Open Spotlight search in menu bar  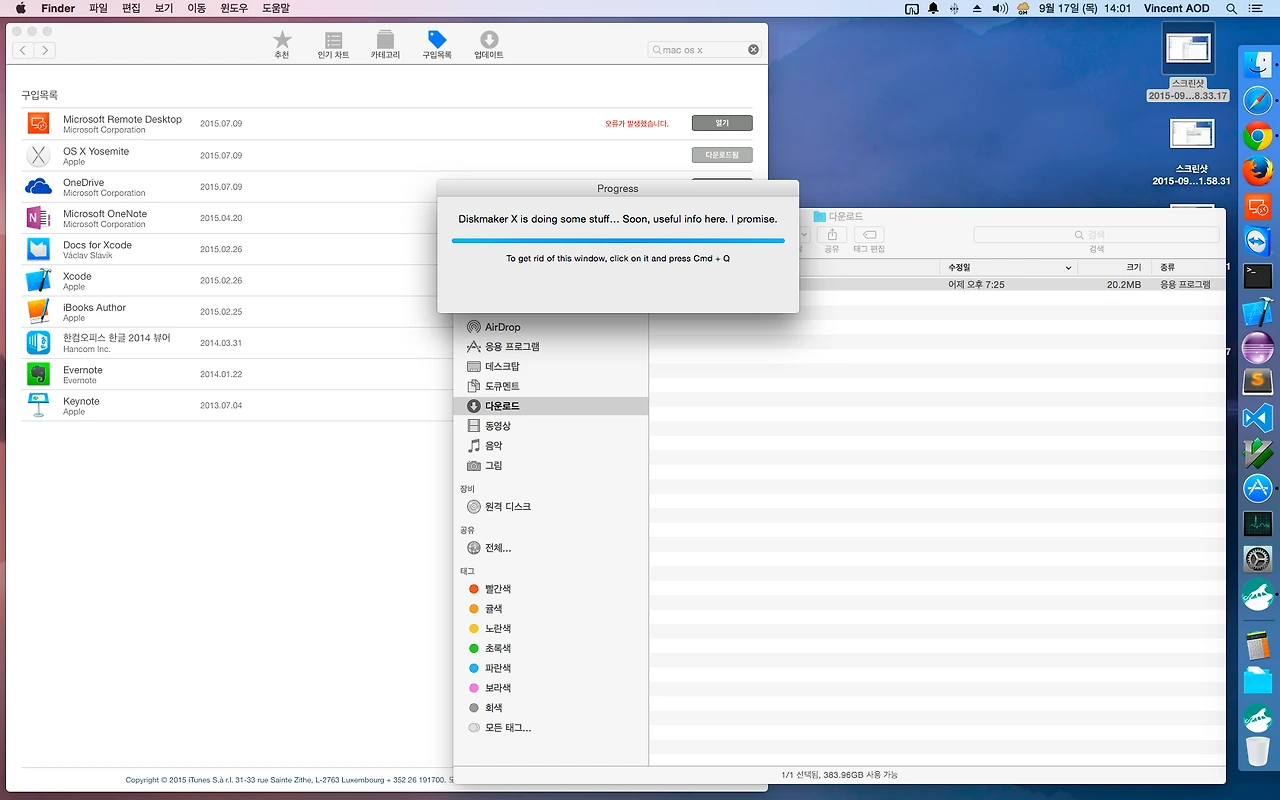1231,9
